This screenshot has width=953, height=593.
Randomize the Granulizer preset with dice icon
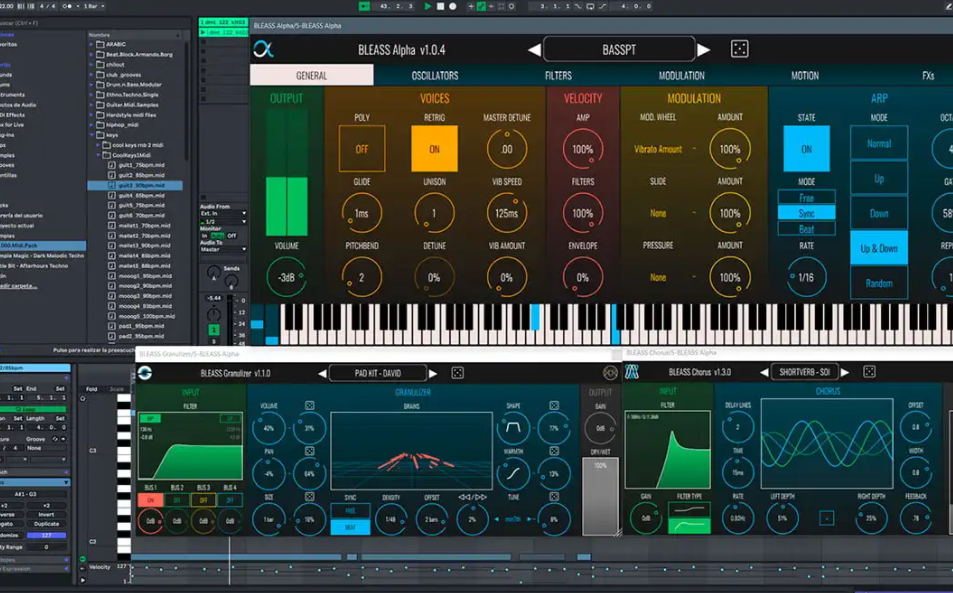(458, 373)
